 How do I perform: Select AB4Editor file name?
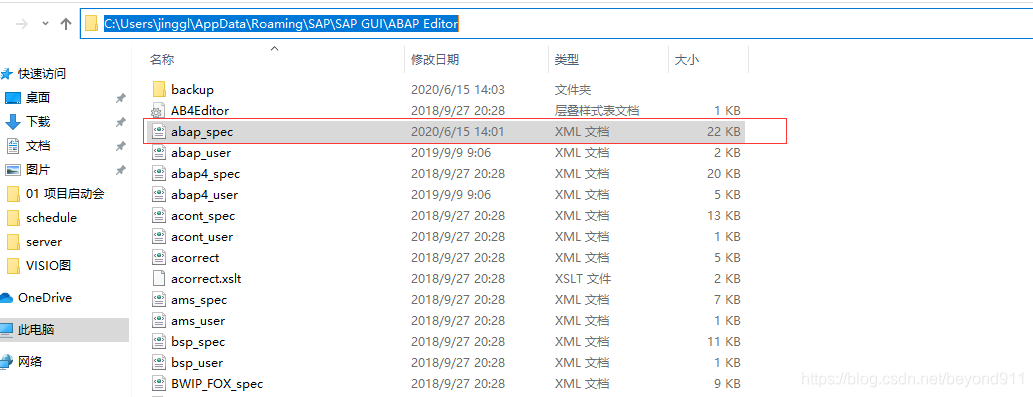tap(200, 111)
